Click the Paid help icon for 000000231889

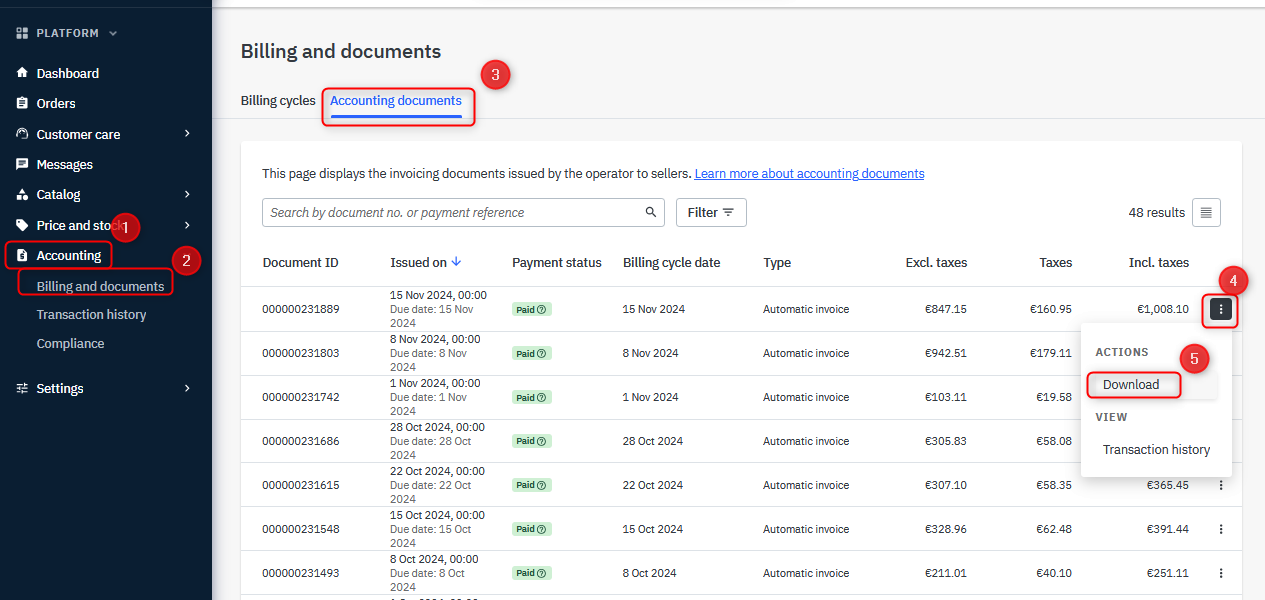[542, 310]
